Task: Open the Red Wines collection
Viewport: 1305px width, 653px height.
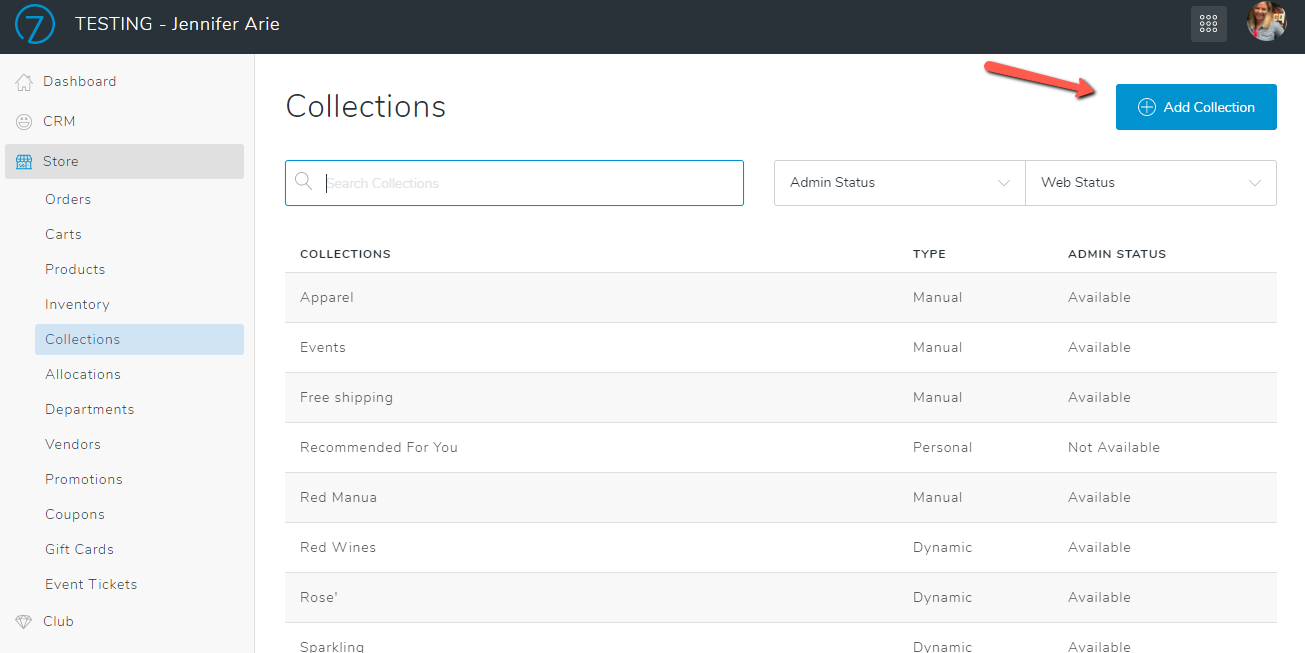Action: pos(781,547)
